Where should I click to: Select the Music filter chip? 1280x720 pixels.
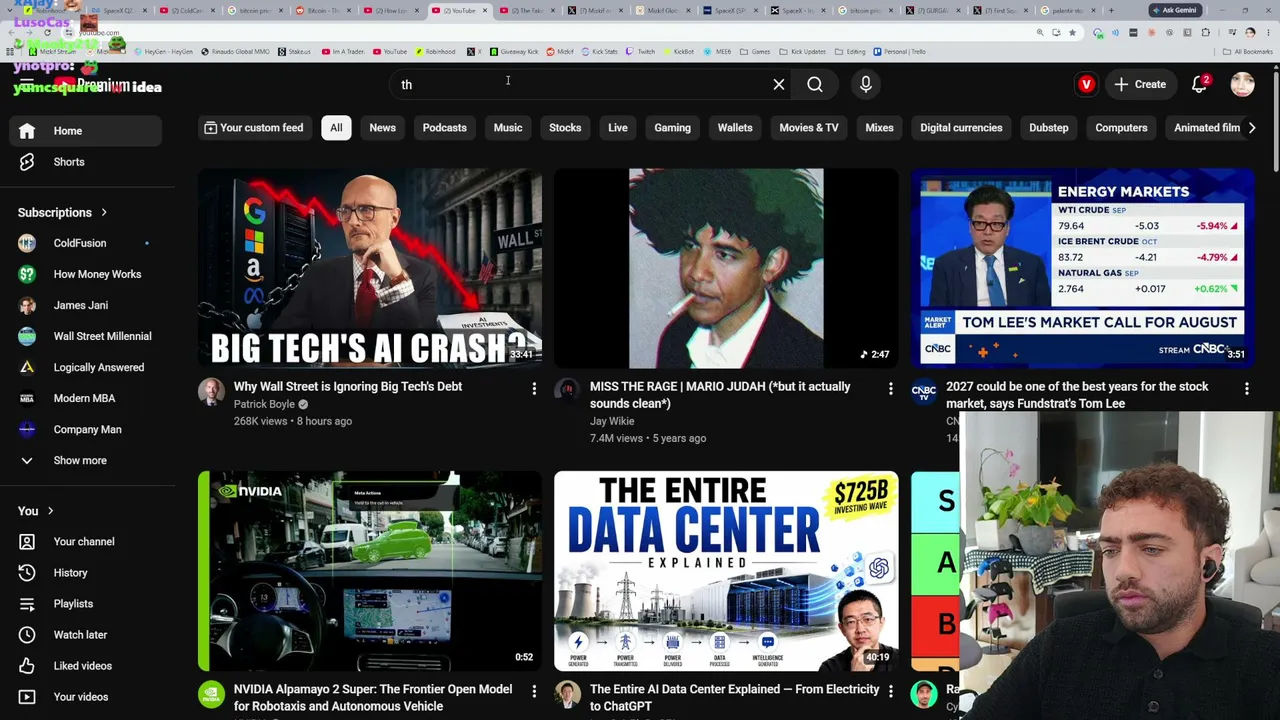[x=508, y=128]
